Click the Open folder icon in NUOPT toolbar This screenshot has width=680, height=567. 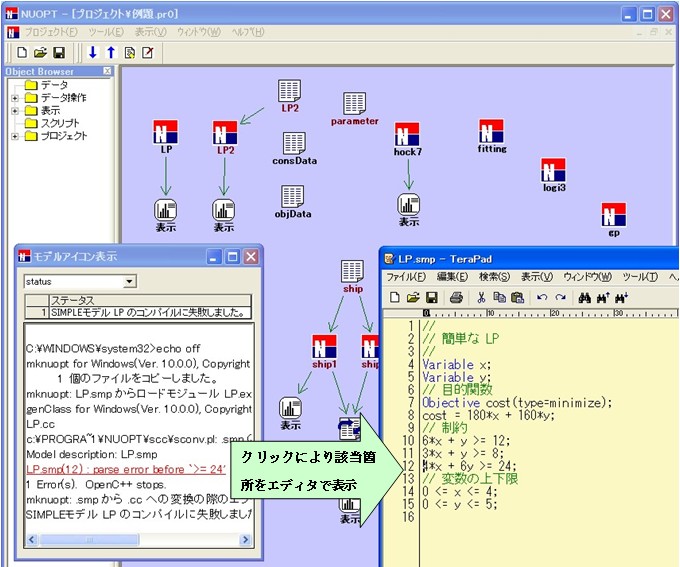[40, 52]
